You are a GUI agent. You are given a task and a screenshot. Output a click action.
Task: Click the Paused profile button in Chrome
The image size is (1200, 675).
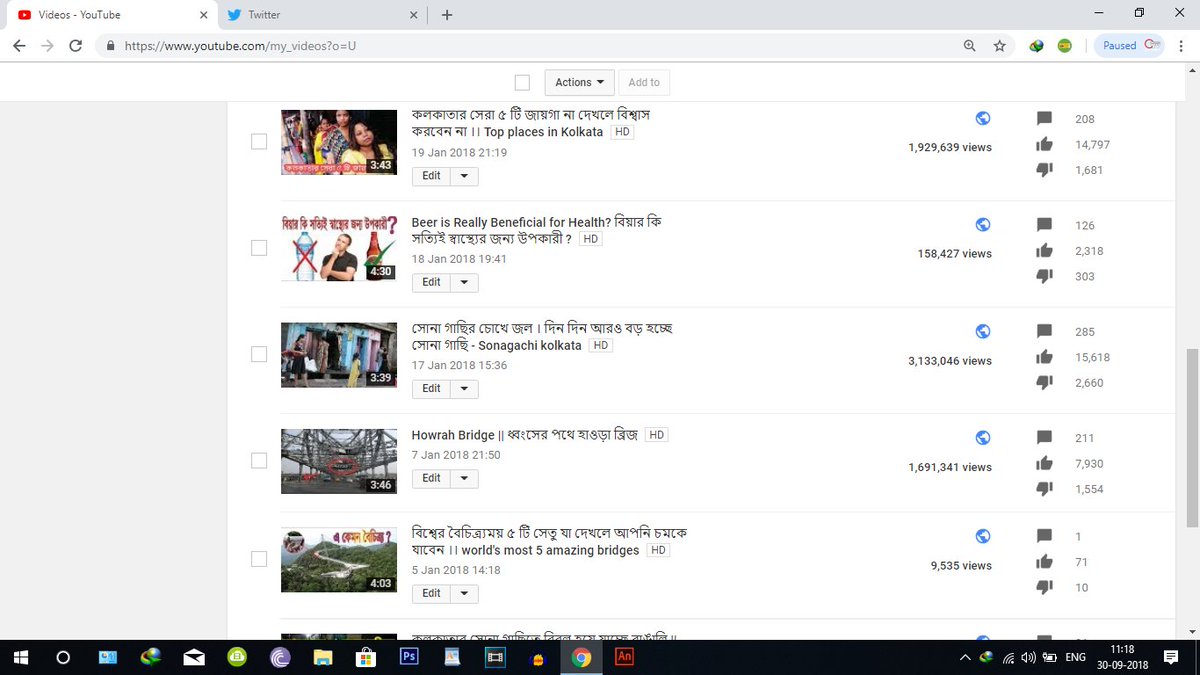[1131, 45]
